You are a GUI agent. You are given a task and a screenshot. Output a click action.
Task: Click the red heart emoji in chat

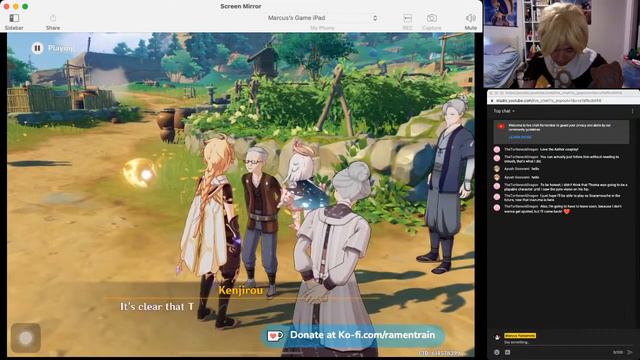point(567,211)
